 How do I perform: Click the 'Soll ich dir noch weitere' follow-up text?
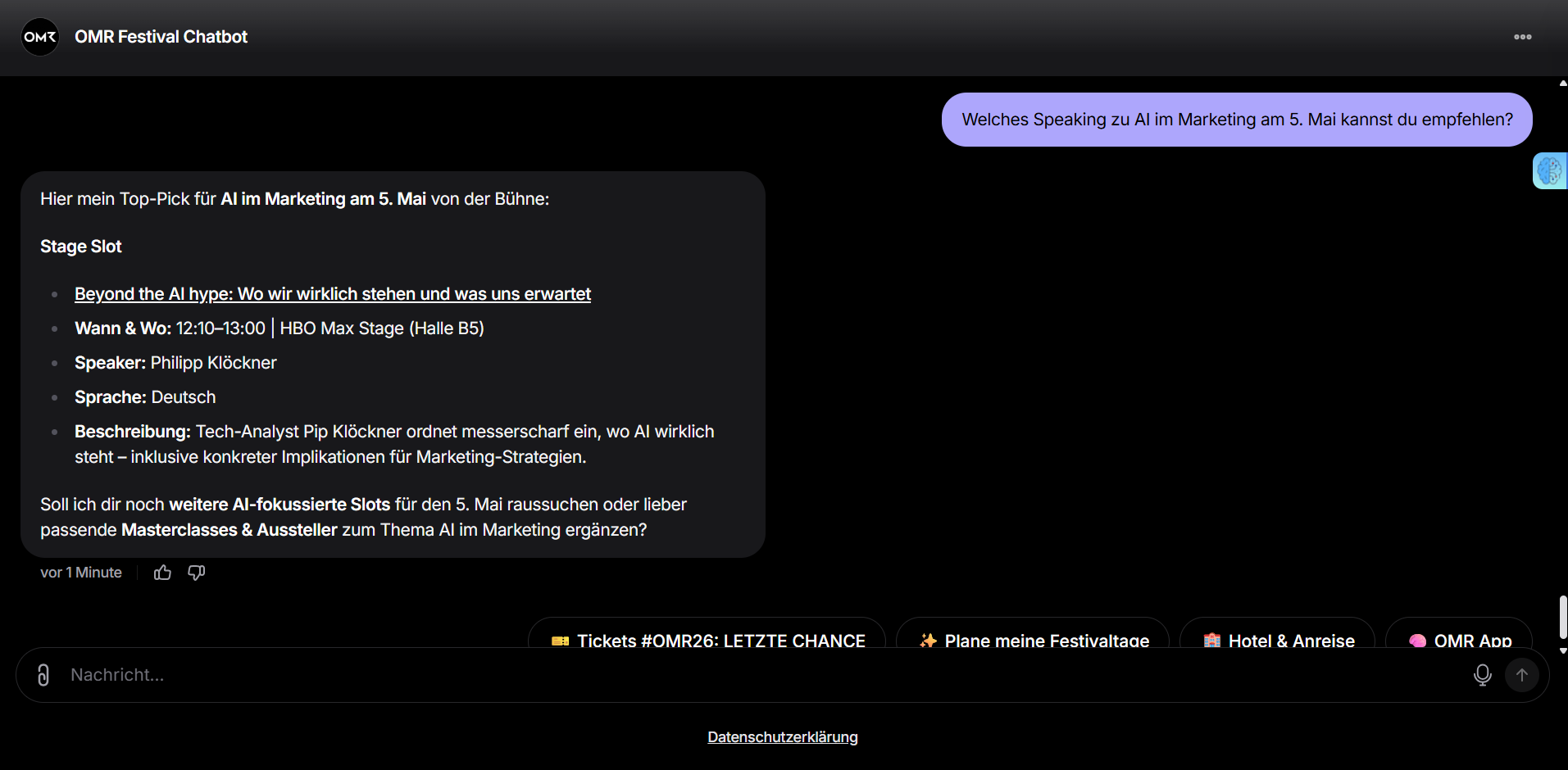363,517
